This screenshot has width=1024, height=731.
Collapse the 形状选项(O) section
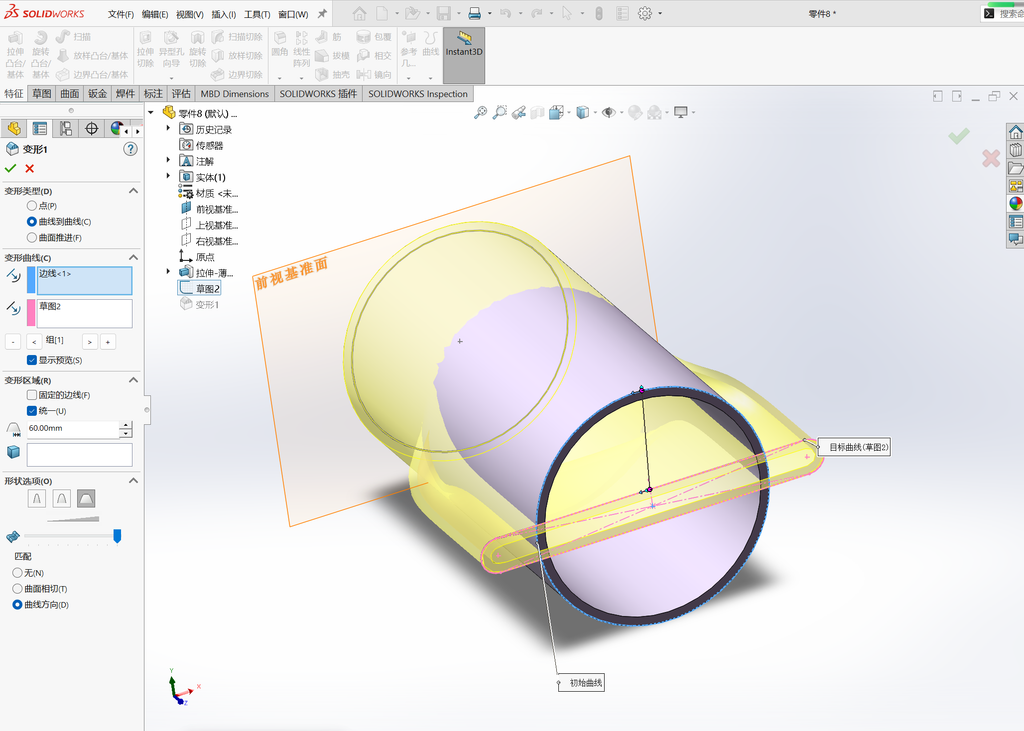click(x=133, y=480)
